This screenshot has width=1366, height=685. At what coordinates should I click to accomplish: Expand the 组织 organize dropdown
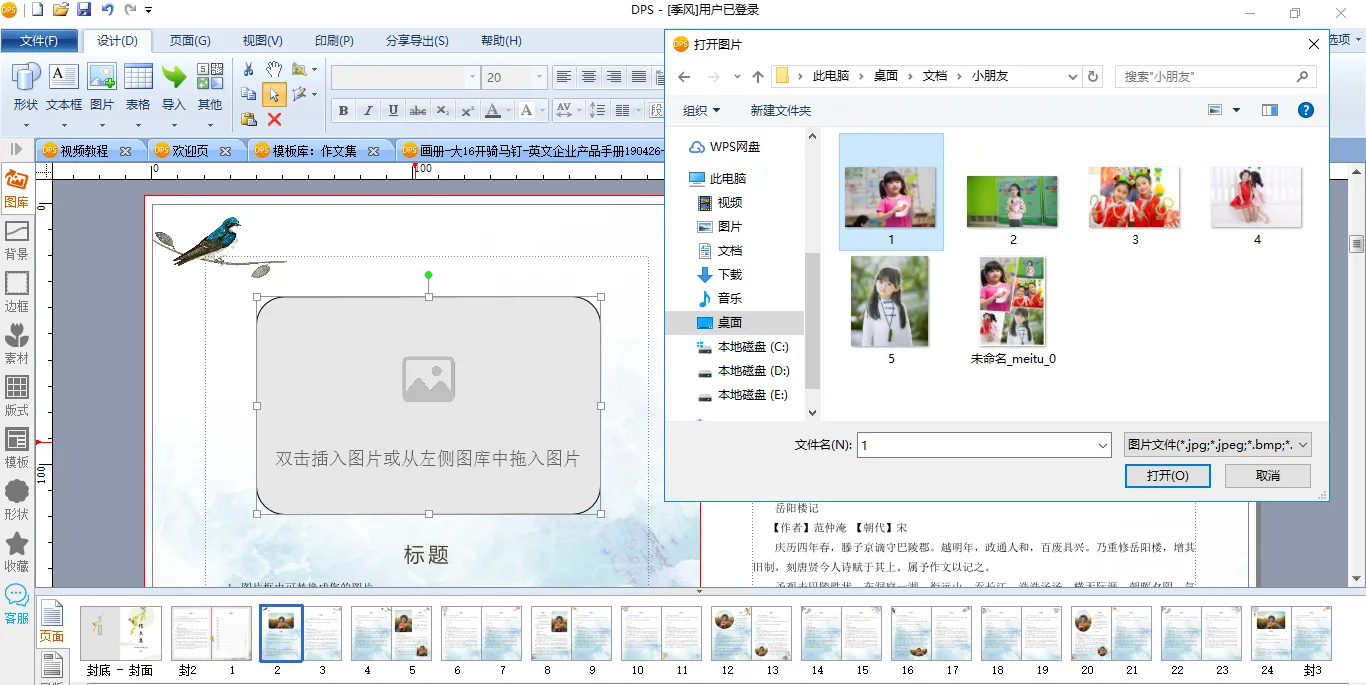(701, 110)
